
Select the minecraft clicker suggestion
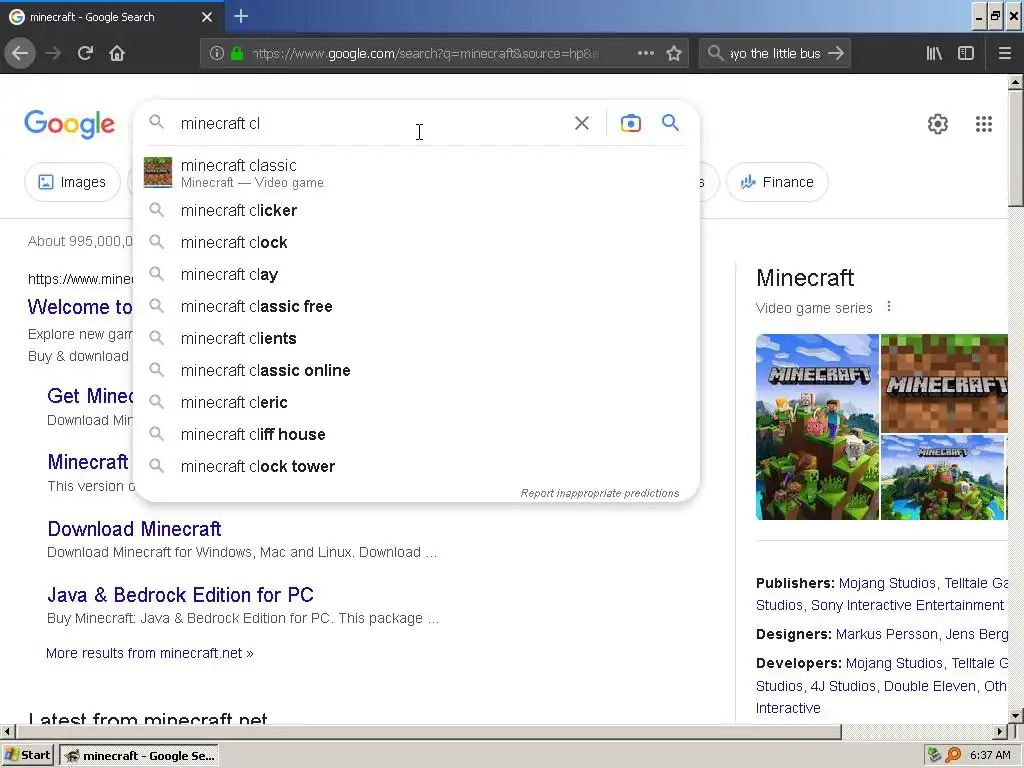coord(416,210)
